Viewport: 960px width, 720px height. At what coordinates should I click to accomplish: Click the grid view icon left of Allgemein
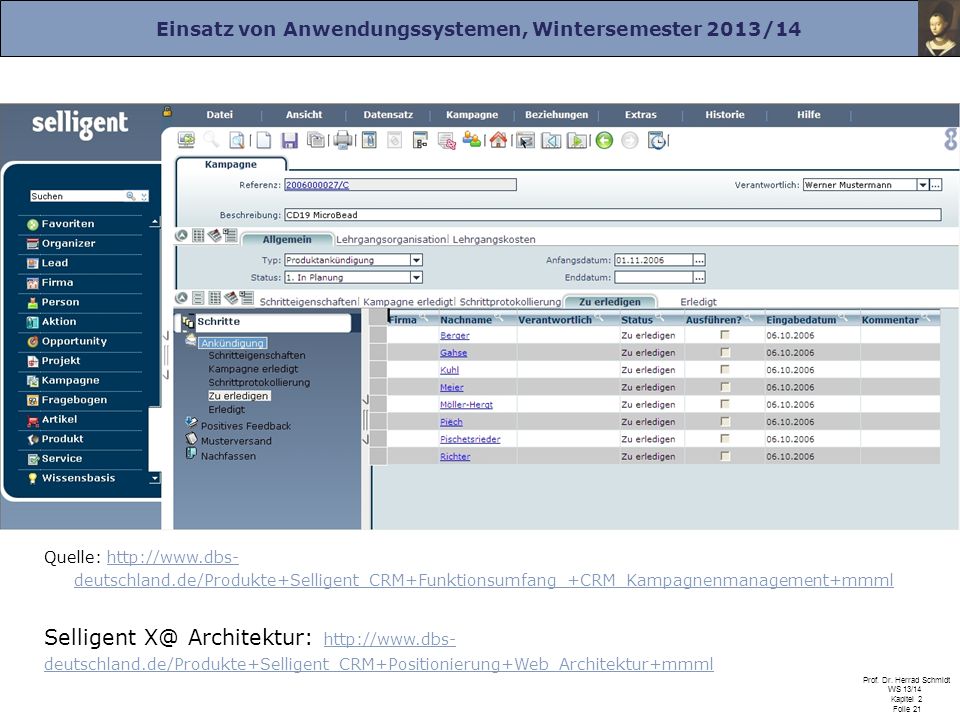[x=198, y=236]
